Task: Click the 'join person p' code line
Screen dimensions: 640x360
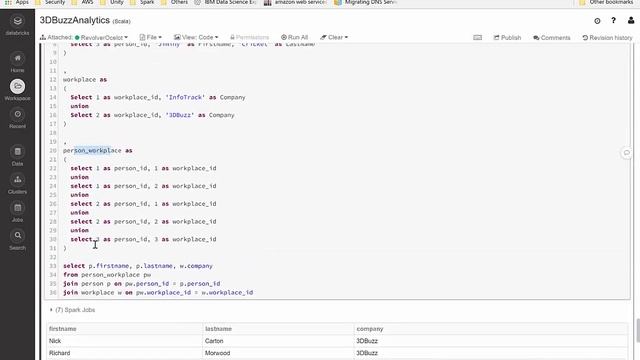Action: coord(142,284)
